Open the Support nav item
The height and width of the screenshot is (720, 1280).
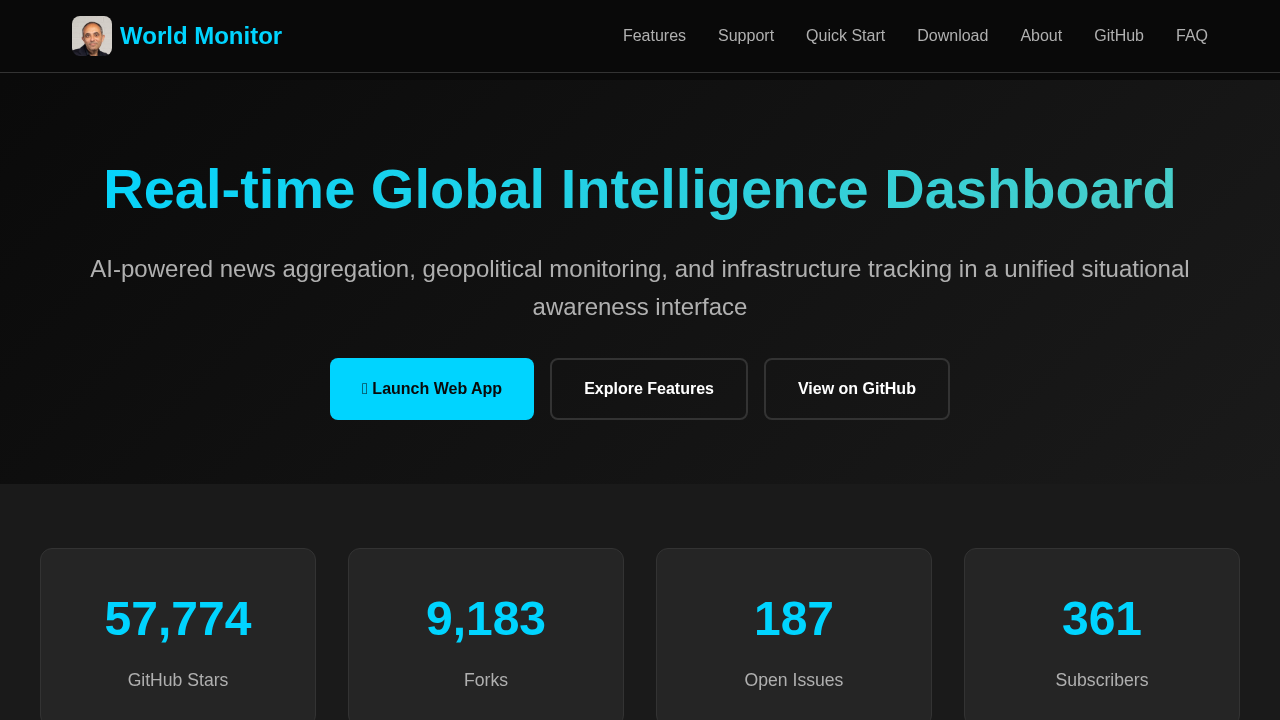[746, 36]
